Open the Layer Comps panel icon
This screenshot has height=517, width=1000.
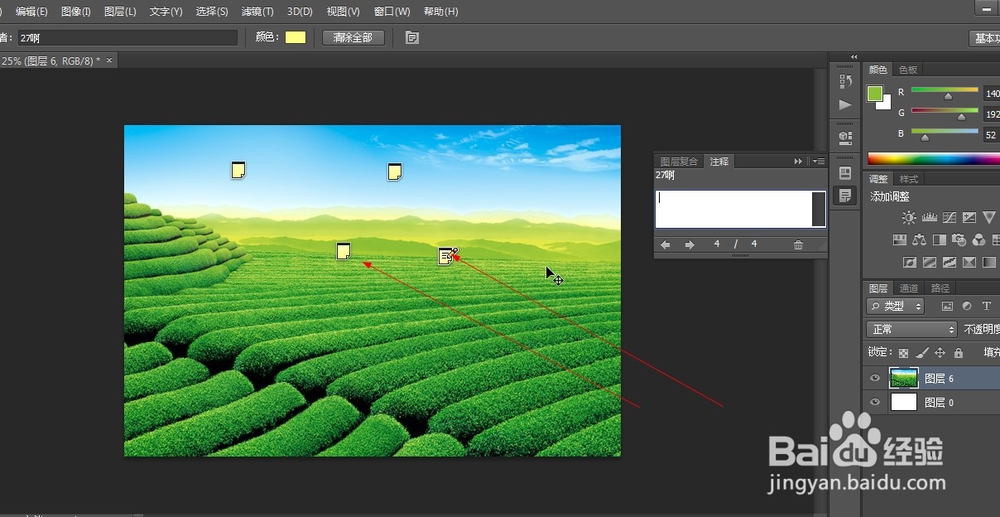click(846, 173)
